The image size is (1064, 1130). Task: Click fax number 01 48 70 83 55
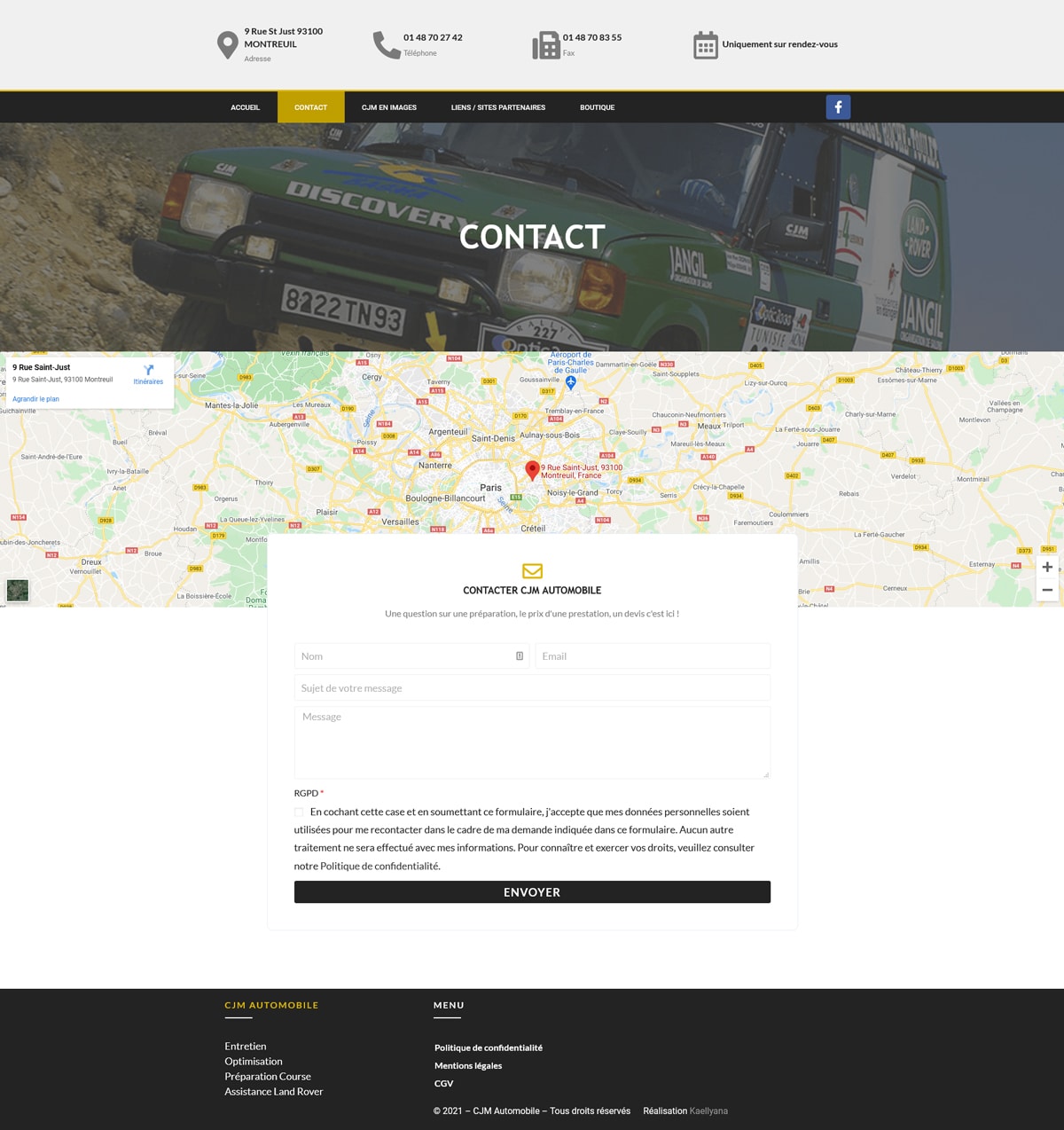click(592, 37)
